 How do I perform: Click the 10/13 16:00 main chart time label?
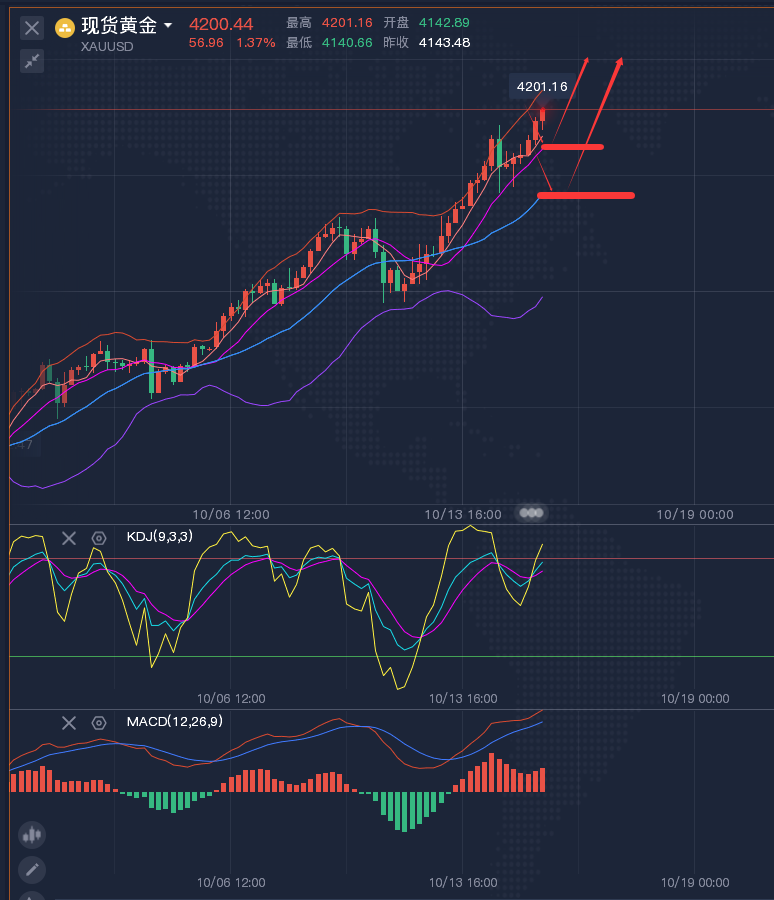(x=463, y=514)
